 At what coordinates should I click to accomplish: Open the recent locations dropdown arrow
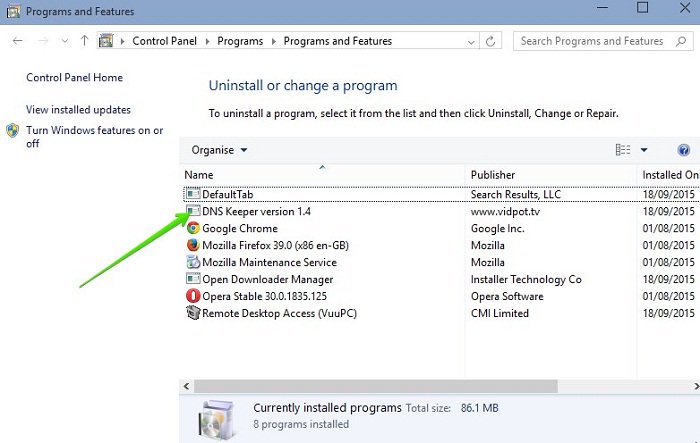point(65,41)
